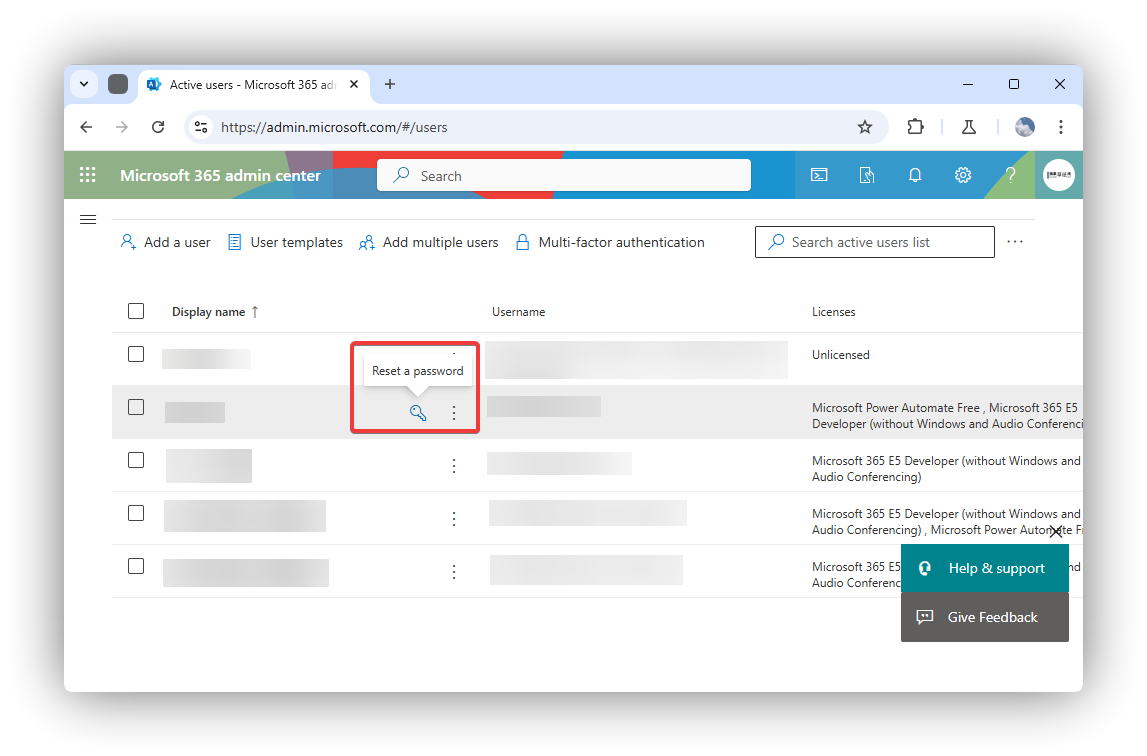Screen dimensions: 1147x756
Task: Open the notifications bell
Action: pyautogui.click(x=915, y=175)
